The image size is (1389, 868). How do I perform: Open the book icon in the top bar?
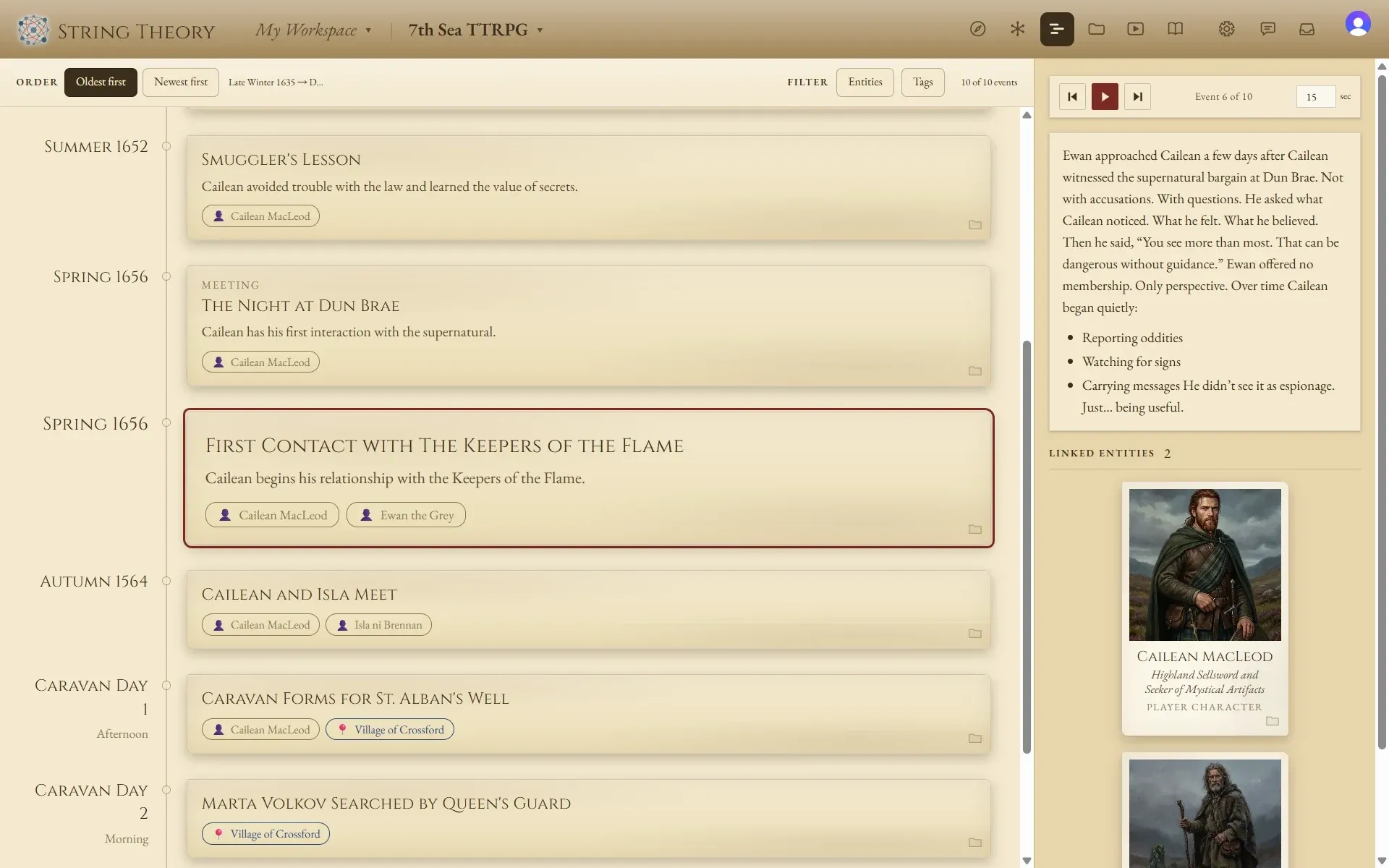click(x=1175, y=29)
